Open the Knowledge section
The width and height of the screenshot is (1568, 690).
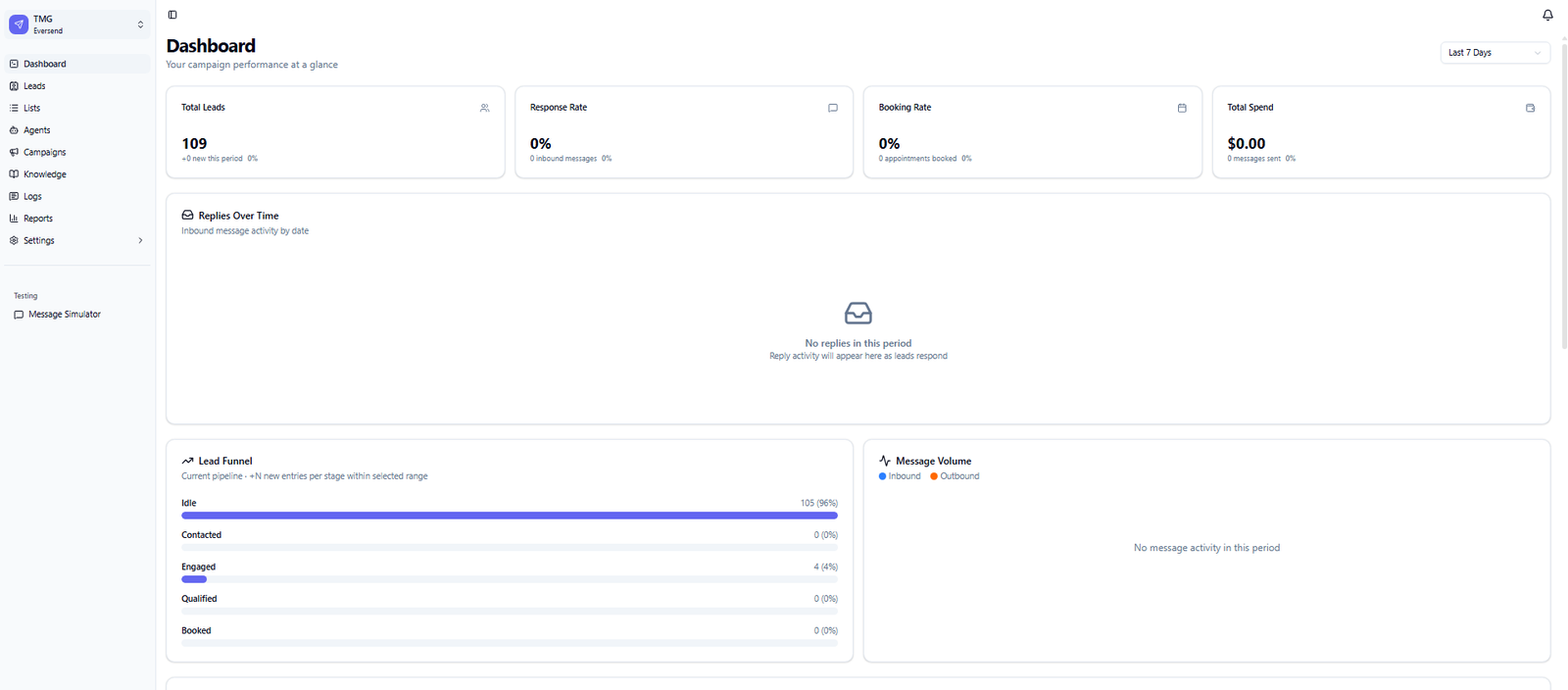click(77, 174)
